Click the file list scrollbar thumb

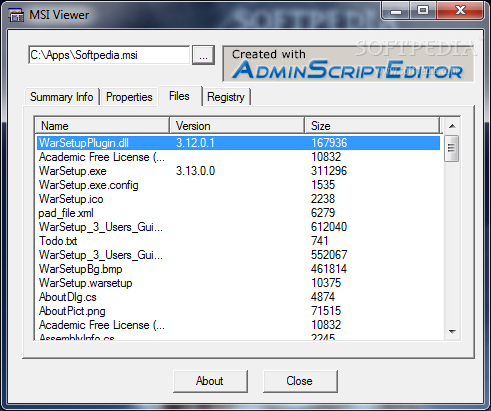click(452, 148)
